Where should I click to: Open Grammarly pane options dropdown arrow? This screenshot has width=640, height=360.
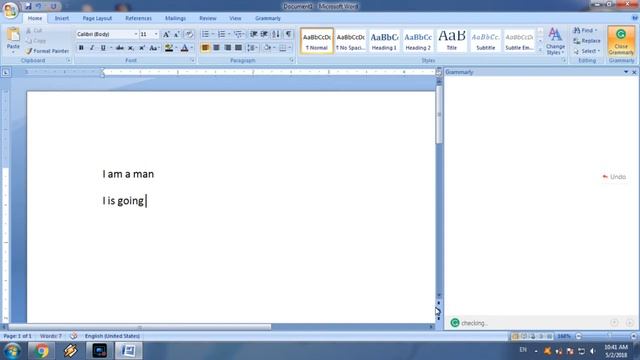pyautogui.click(x=626, y=72)
